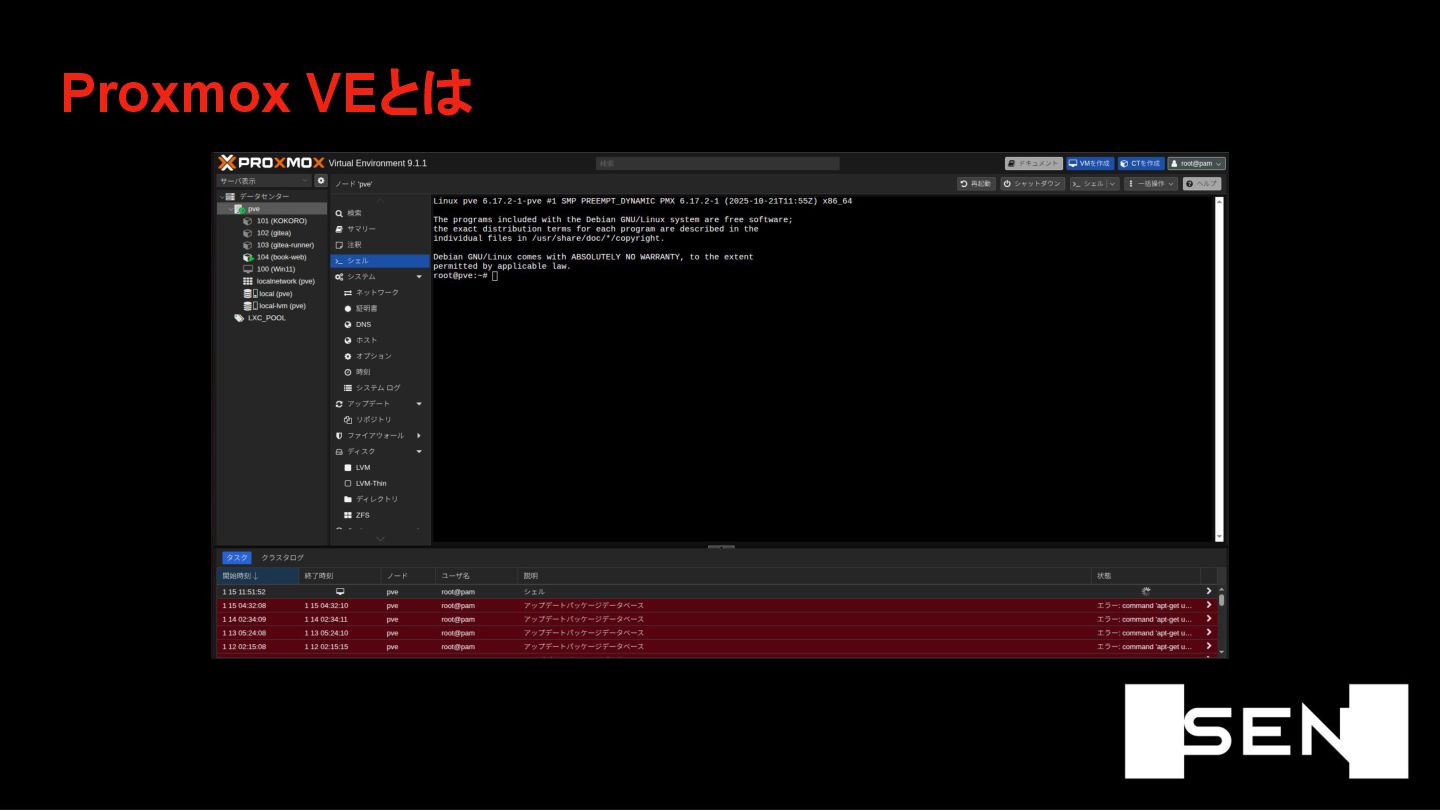Viewport: 1440px width, 810px height.
Task: Open 証明書 certificates page
Action: click(x=380, y=309)
